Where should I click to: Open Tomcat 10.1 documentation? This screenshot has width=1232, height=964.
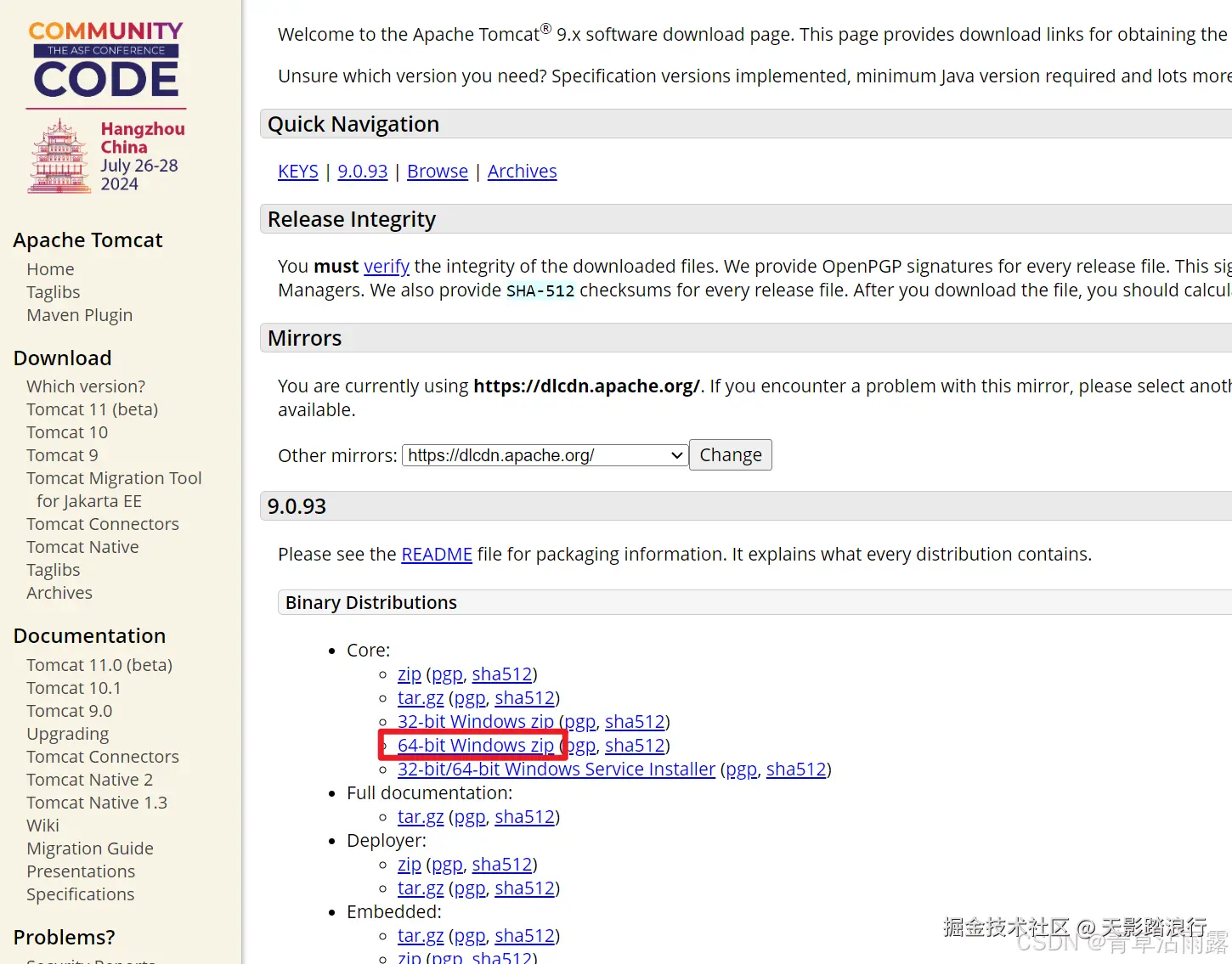74,688
